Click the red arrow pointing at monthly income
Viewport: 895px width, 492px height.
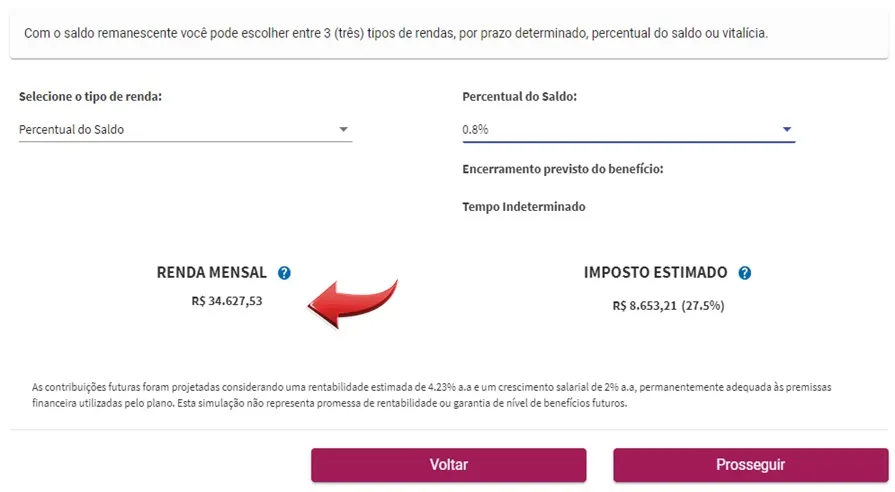pos(352,304)
